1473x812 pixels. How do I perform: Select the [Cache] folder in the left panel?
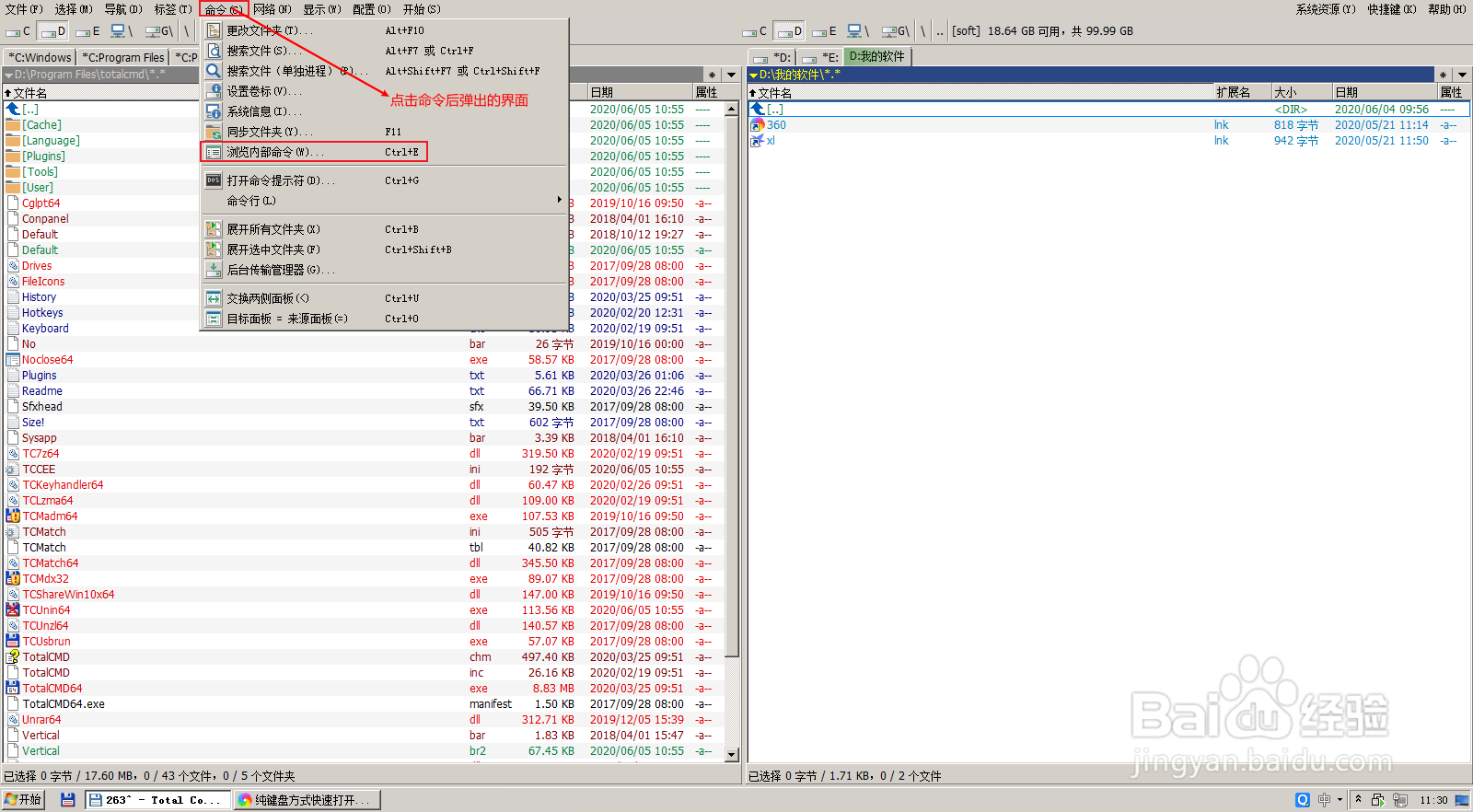pyautogui.click(x=41, y=125)
